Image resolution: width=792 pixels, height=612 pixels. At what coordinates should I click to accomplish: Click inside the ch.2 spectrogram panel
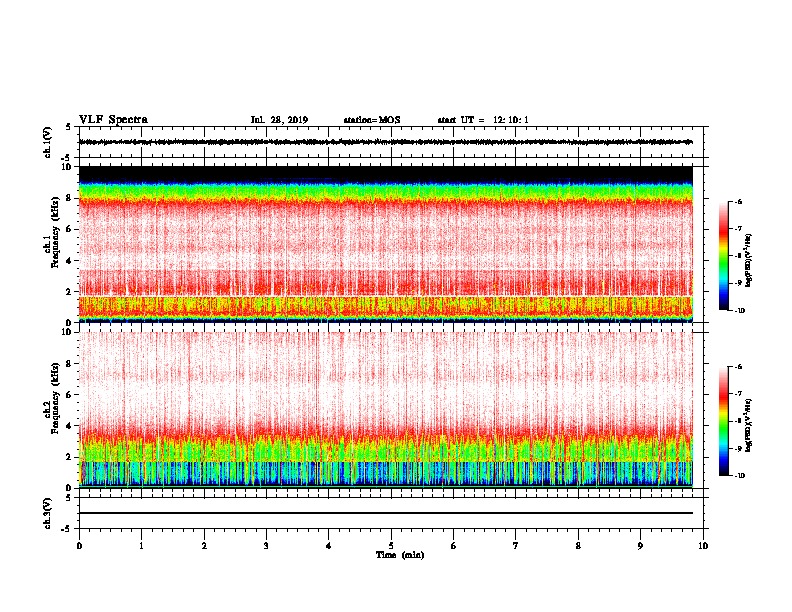(x=385, y=410)
